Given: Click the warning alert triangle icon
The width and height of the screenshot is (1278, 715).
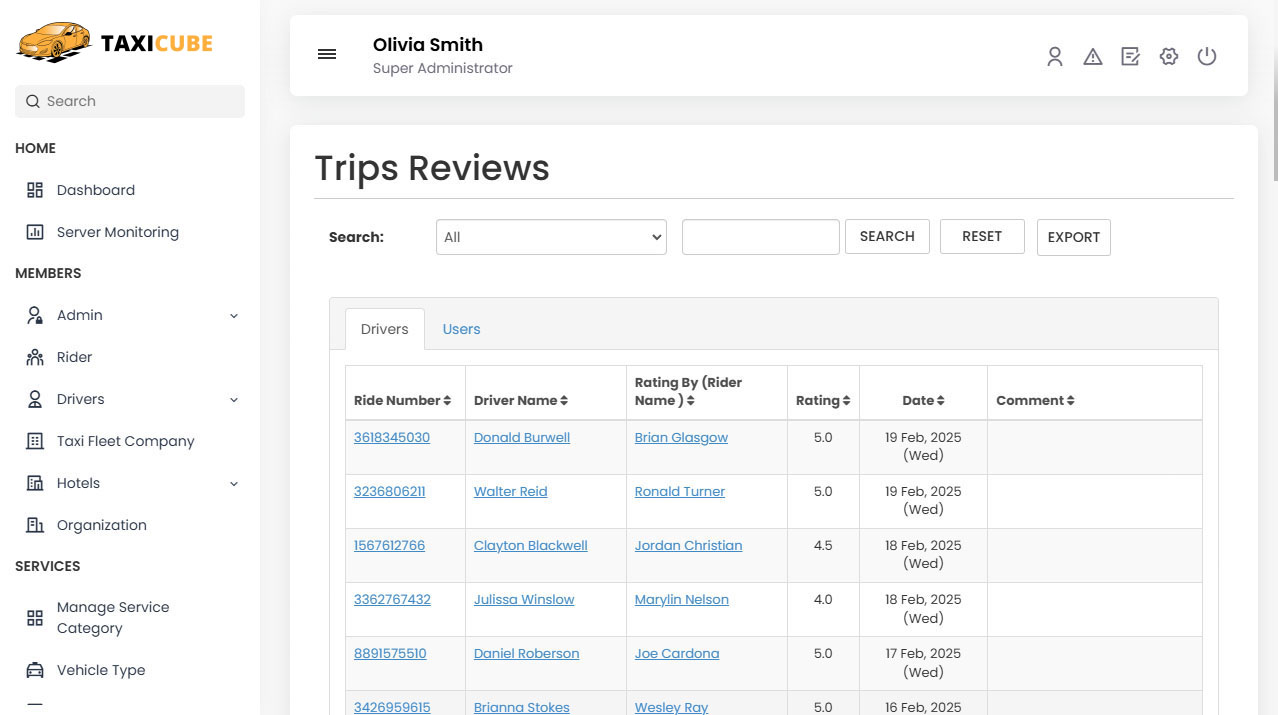Looking at the screenshot, I should tap(1092, 57).
